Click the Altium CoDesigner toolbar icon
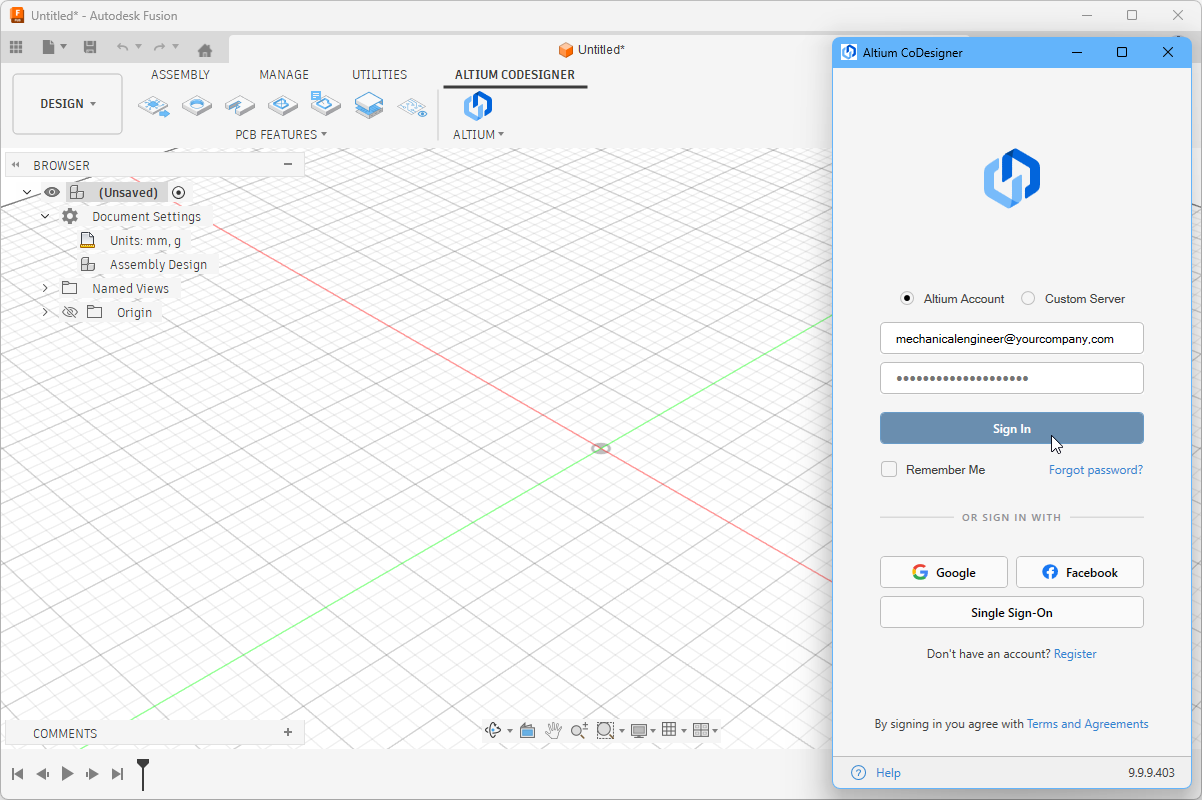The height and width of the screenshot is (800, 1202). [x=478, y=106]
